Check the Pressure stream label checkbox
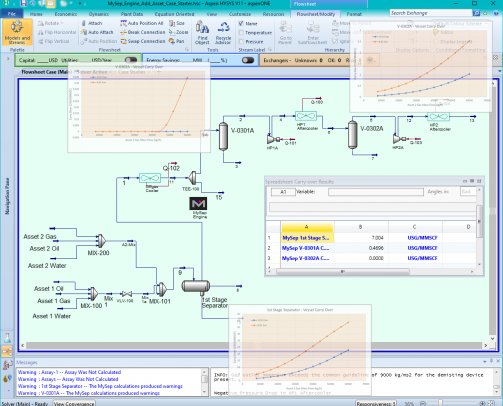503x406 pixels. click(x=241, y=42)
